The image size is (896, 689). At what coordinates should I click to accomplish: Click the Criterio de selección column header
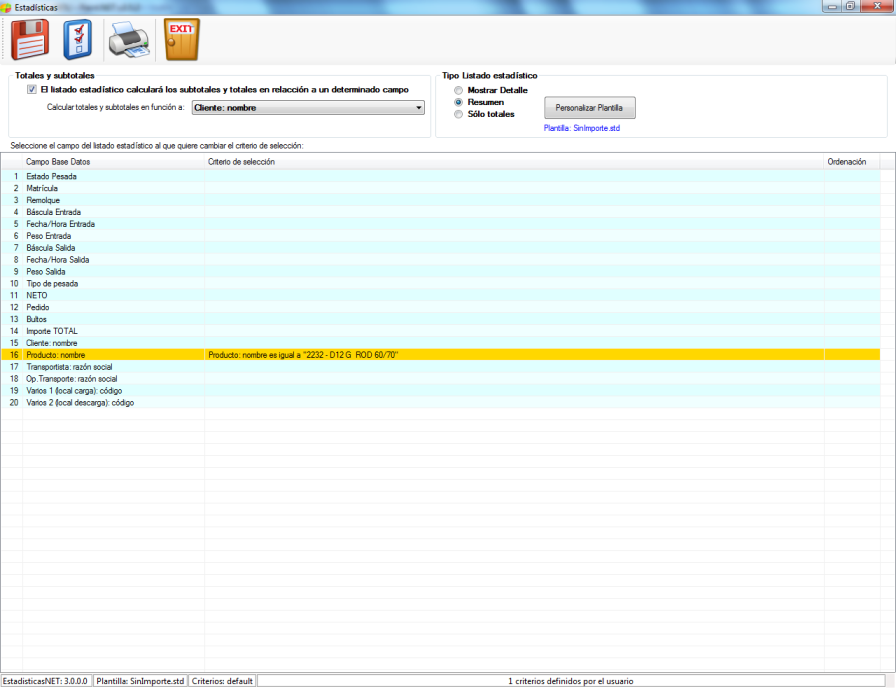point(241,161)
